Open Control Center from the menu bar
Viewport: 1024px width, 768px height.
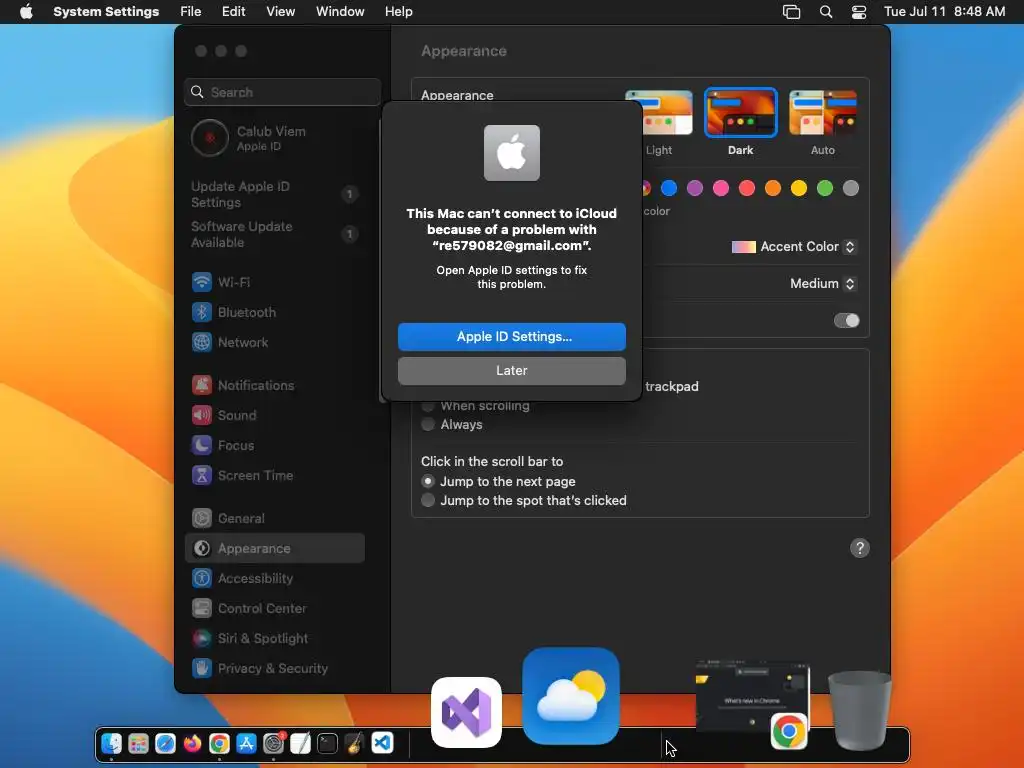tap(859, 12)
